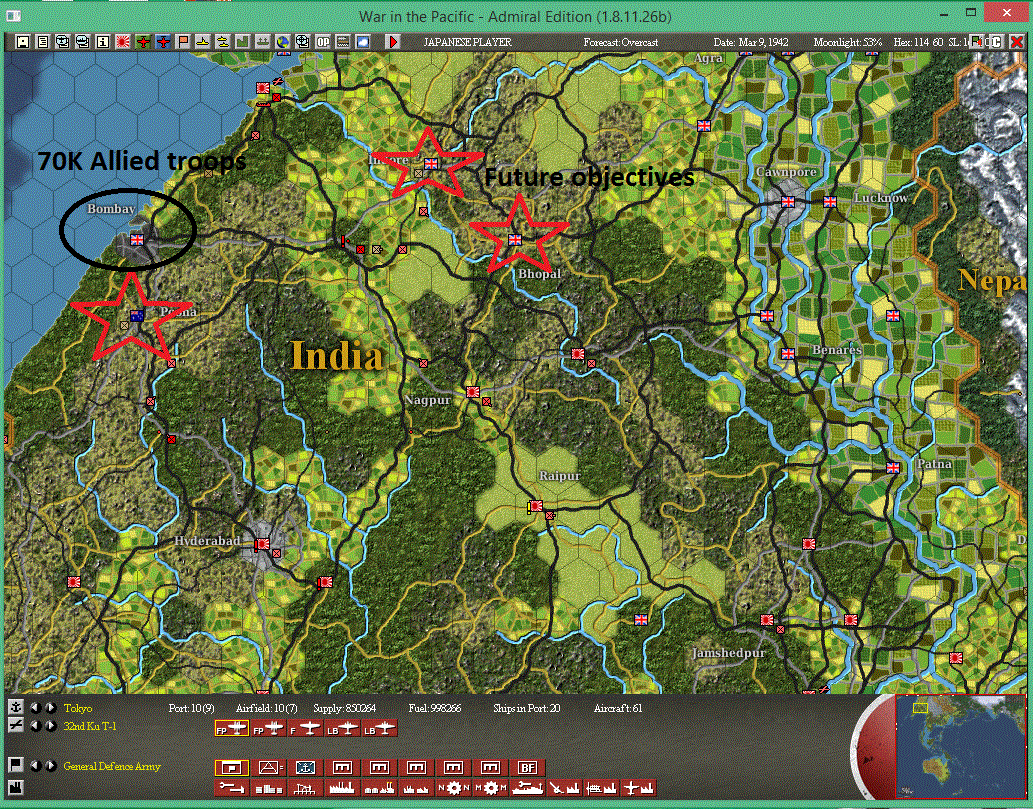Go to previous air group before 32nd Ku T-1

[36, 726]
